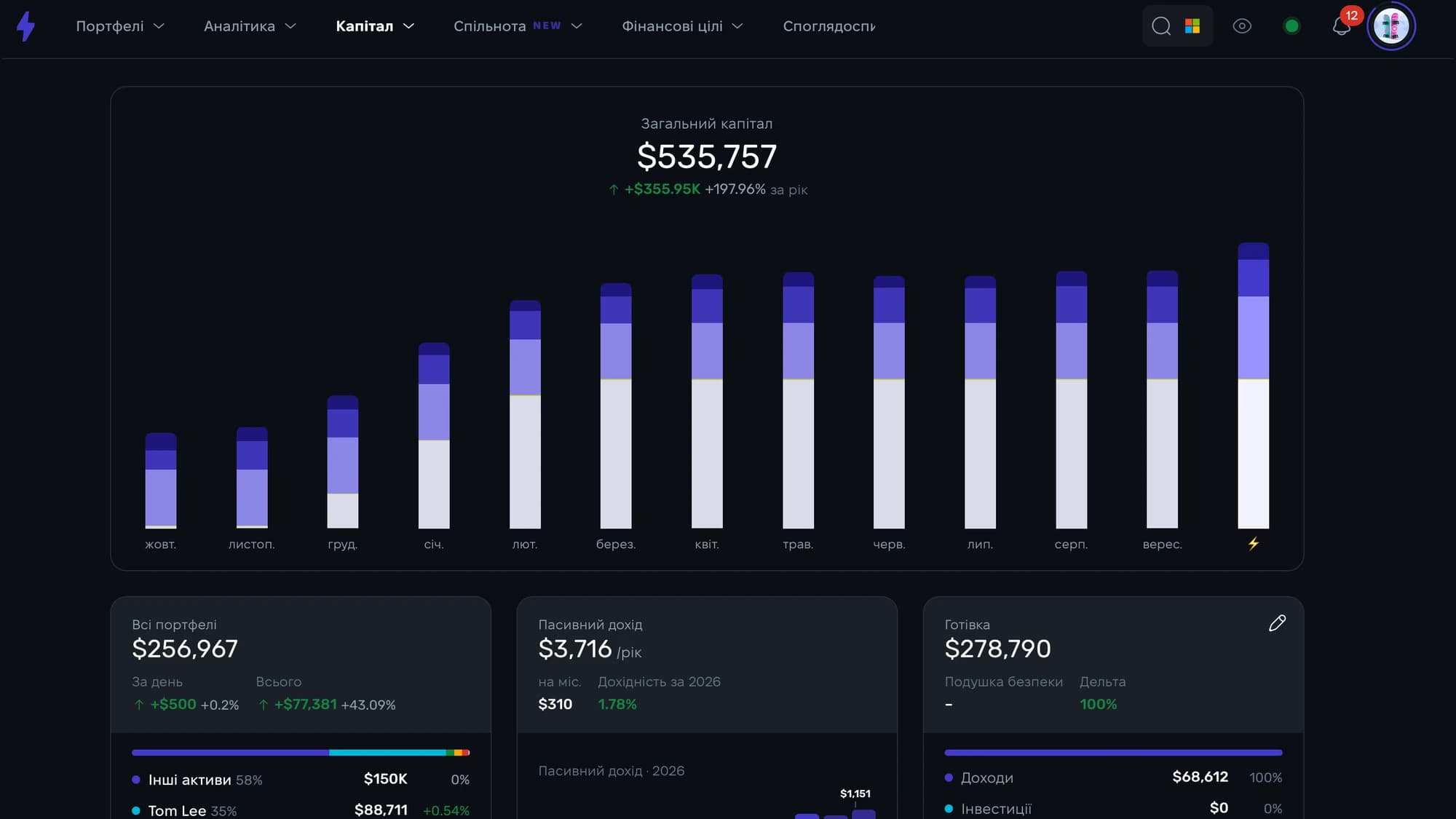
Task: Click the pencil edit icon on Готівка card
Action: pos(1277,623)
